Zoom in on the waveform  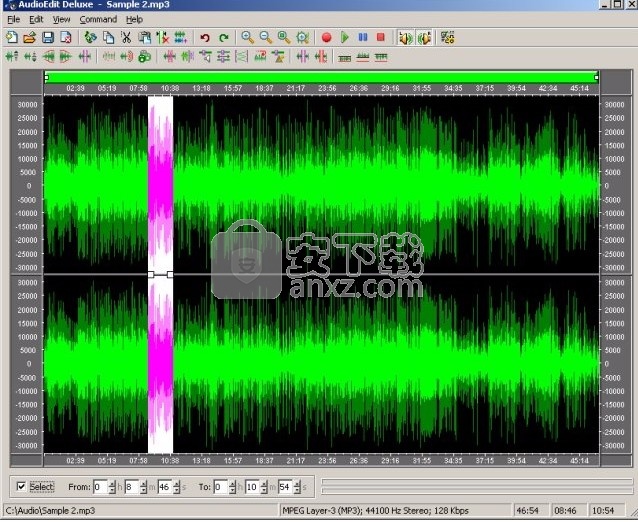click(x=247, y=37)
